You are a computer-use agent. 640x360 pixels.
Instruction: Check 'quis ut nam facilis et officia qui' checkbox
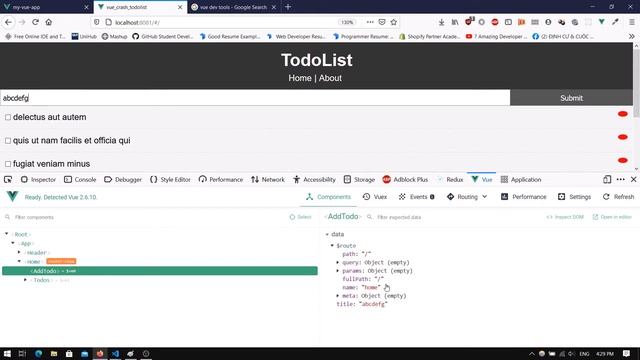[x=8, y=140]
